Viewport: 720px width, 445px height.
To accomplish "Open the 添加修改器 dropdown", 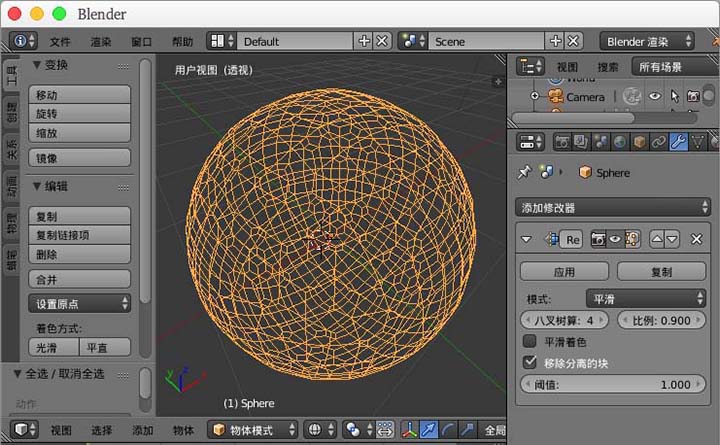I will 613,208.
